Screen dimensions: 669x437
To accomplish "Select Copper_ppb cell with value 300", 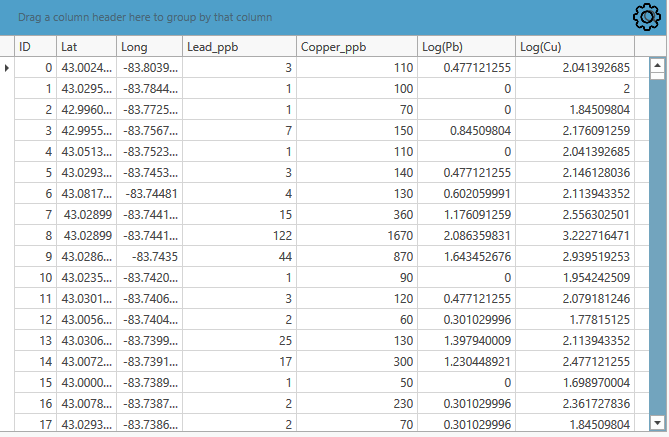I will coord(357,362).
